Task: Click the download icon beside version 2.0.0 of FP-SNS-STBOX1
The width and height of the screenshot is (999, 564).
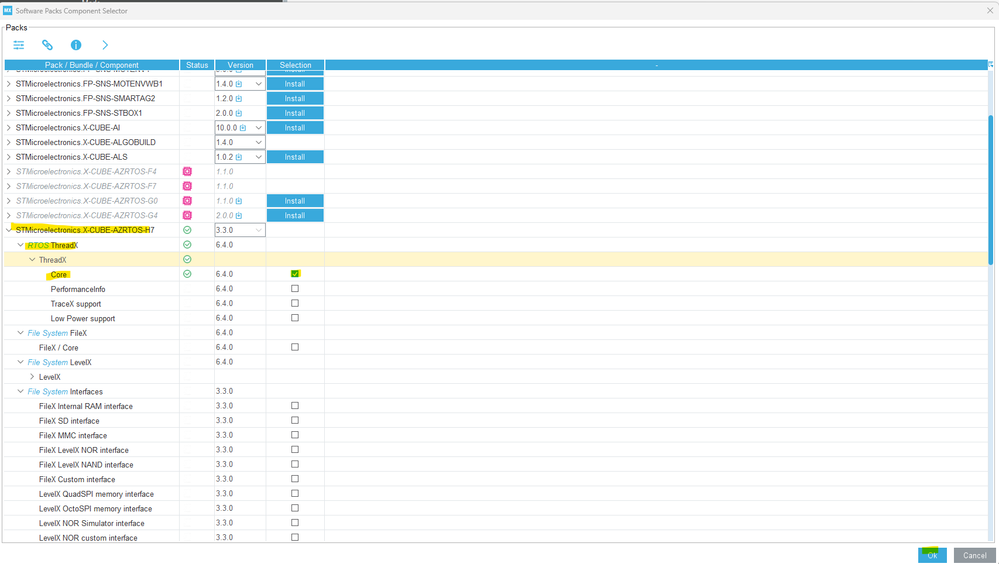Action: 239,113
